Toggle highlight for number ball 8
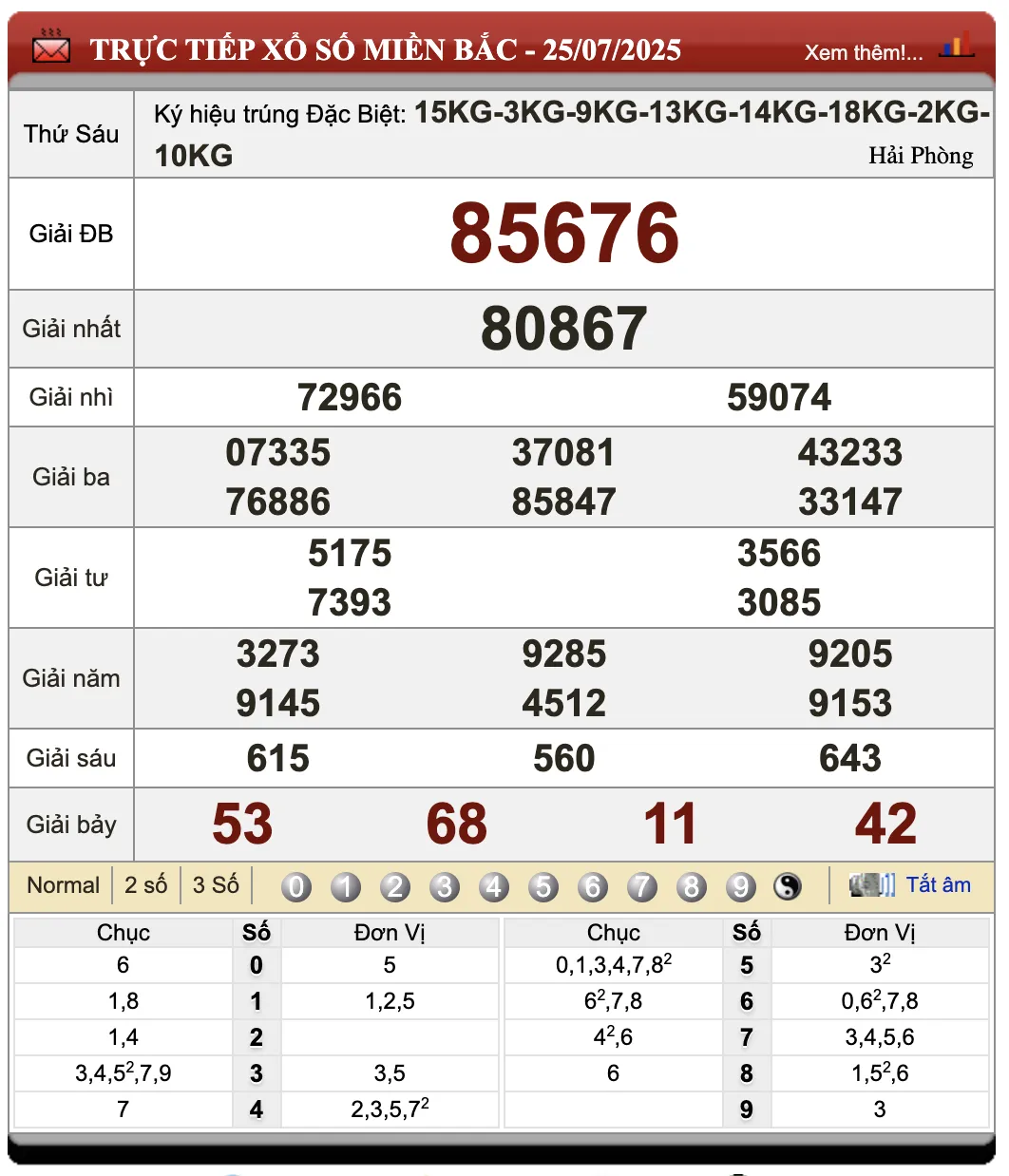Screen dimensions: 1009x1176 pos(692,886)
